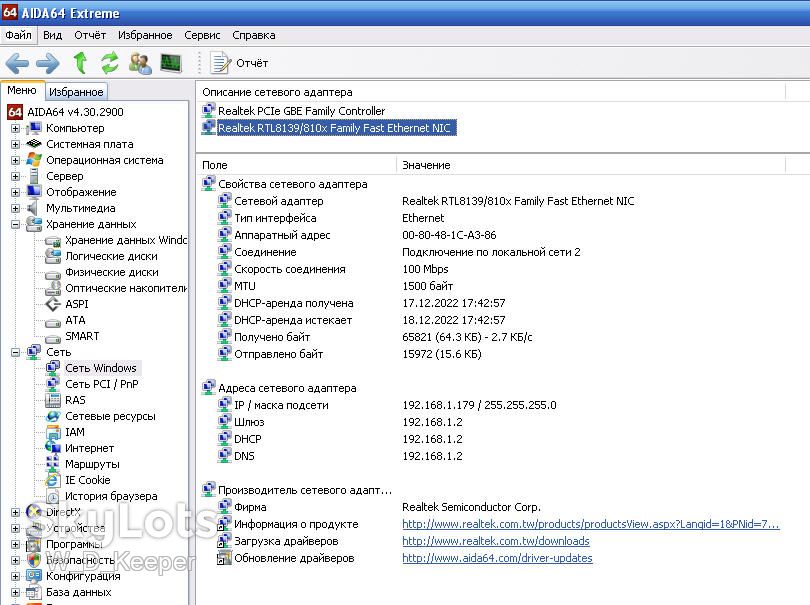Image resolution: width=810 pixels, height=605 pixels.
Task: Select the IP / маска подсети row
Action: [x=281, y=405]
